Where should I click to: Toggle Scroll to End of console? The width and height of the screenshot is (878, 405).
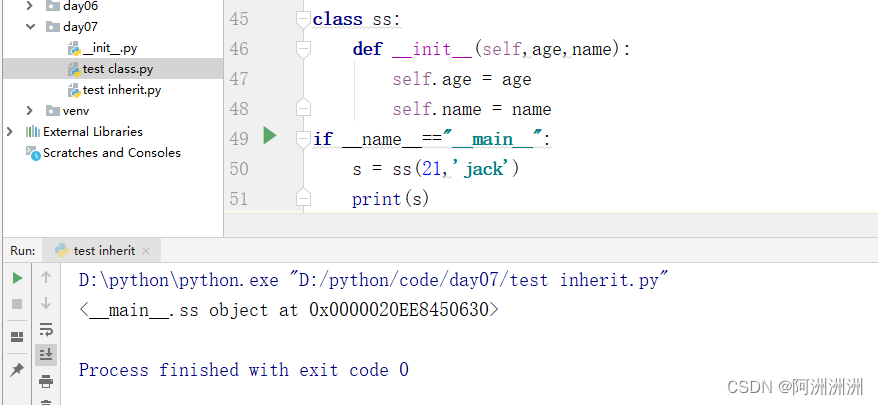(x=46, y=354)
